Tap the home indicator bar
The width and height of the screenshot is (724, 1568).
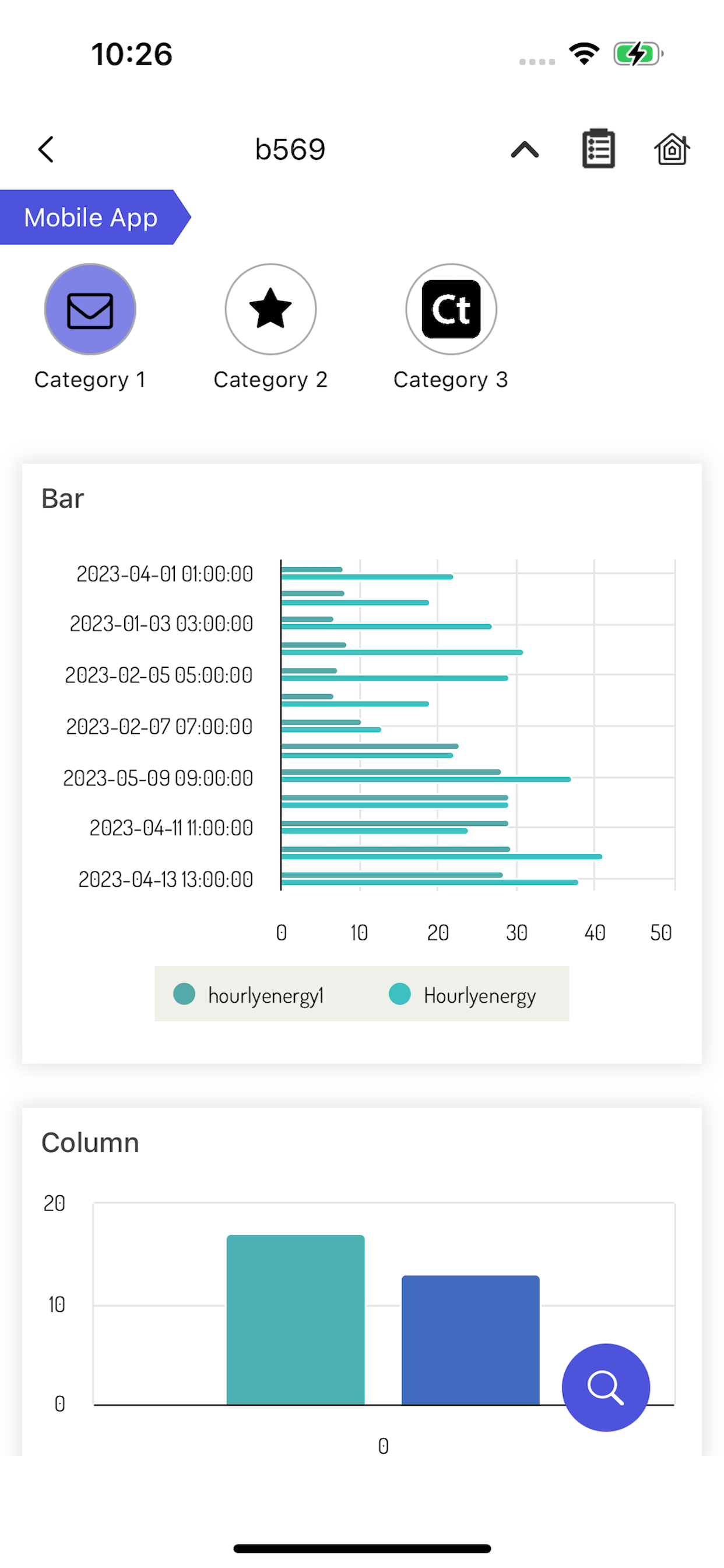coord(362,1548)
